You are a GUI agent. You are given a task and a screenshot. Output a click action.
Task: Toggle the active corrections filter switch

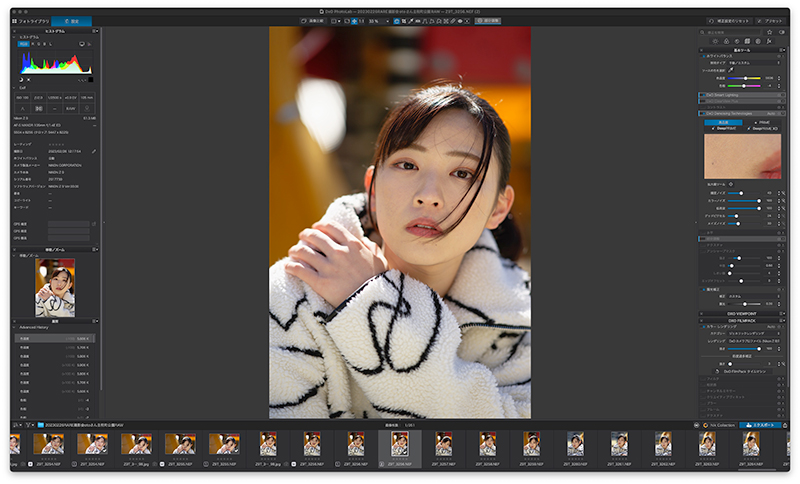[782, 32]
